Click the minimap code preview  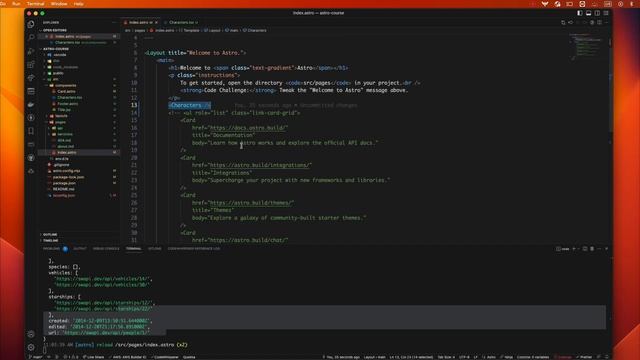click(x=587, y=47)
